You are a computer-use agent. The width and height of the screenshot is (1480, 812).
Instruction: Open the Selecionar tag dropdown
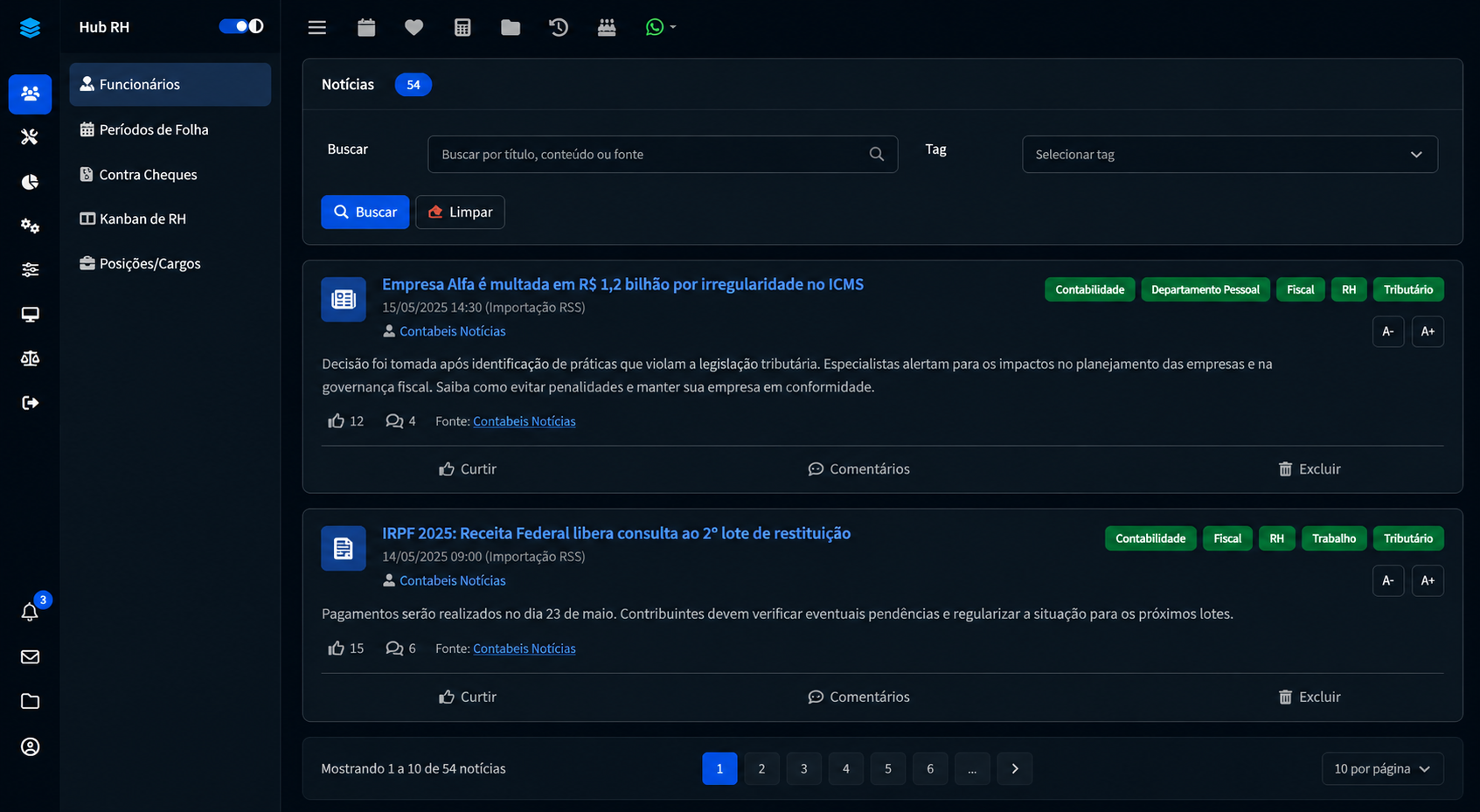[1230, 155]
